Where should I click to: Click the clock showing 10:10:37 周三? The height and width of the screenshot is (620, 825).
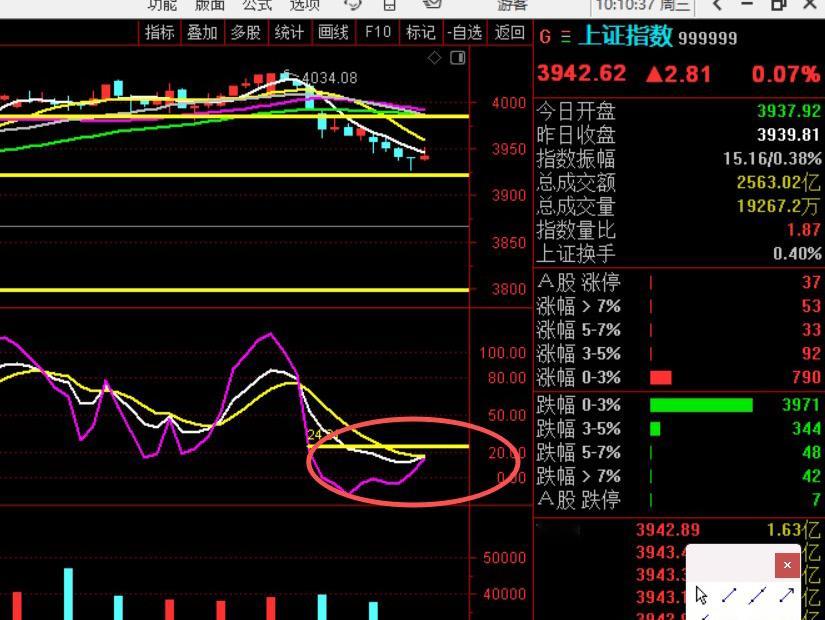click(642, 6)
